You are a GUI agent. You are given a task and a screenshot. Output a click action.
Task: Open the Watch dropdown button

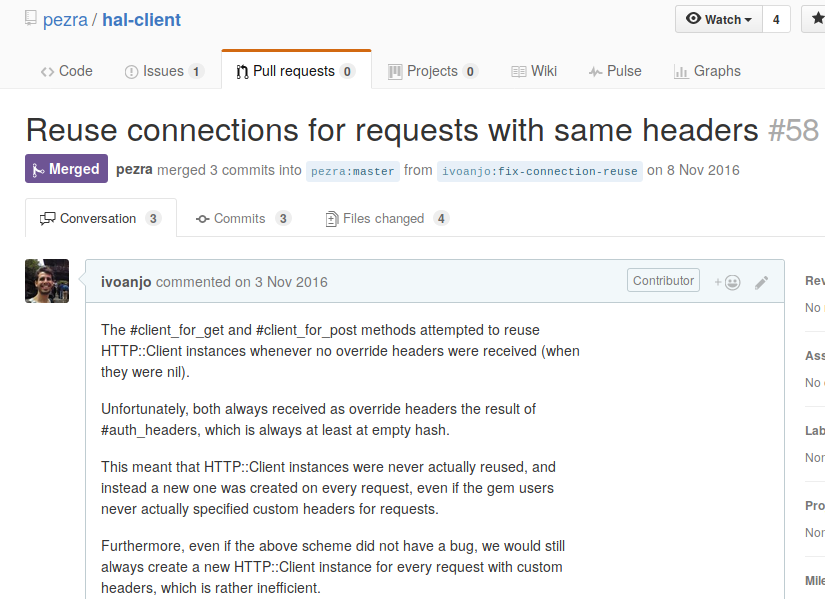click(x=719, y=19)
